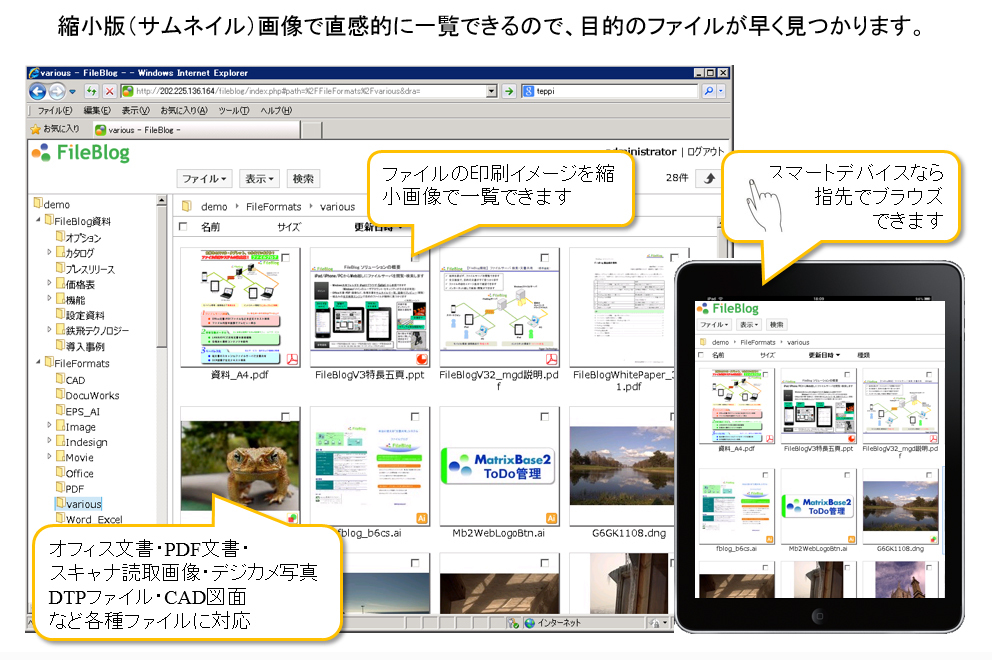Screen dimensions: 992x660
Task: Click the FileBlog logo in the browser
Action: tap(81, 153)
